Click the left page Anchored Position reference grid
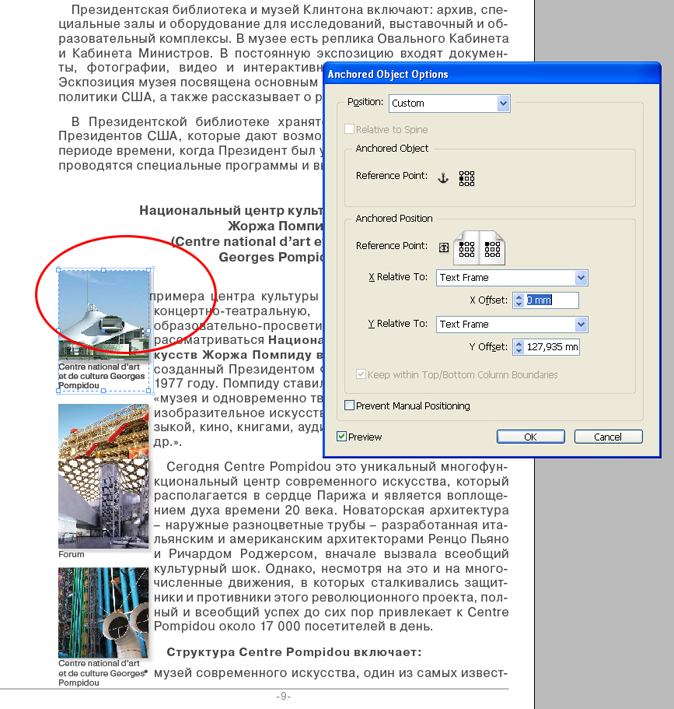Screen dimensions: 674x709 tap(466, 249)
